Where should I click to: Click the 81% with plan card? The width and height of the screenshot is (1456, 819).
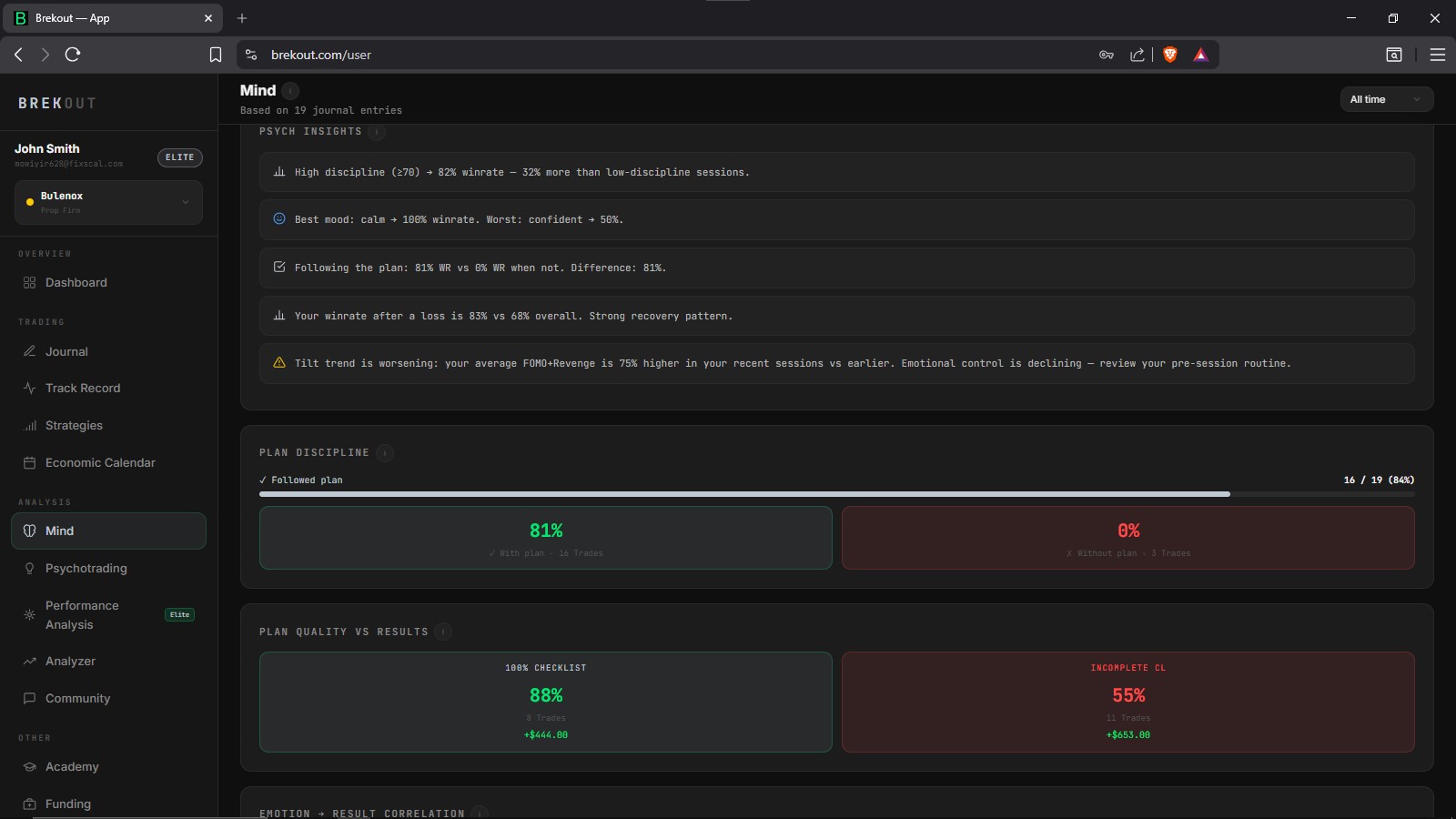[x=546, y=538]
